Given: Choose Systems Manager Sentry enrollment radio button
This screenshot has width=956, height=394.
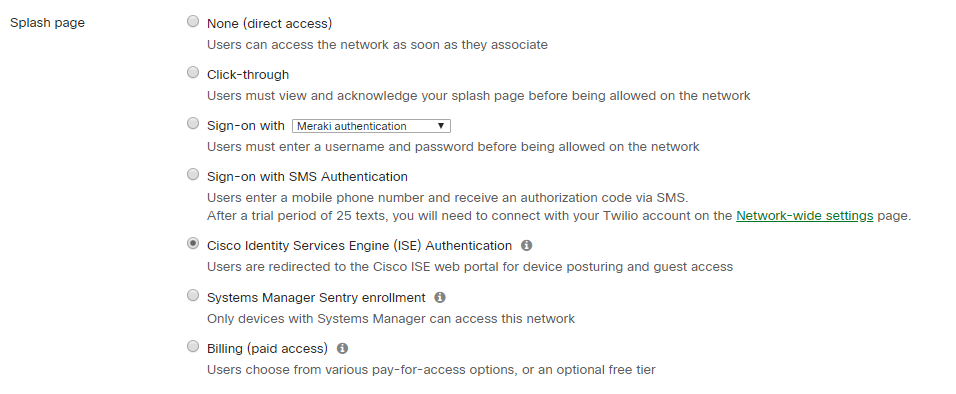Looking at the screenshot, I should click(x=193, y=296).
